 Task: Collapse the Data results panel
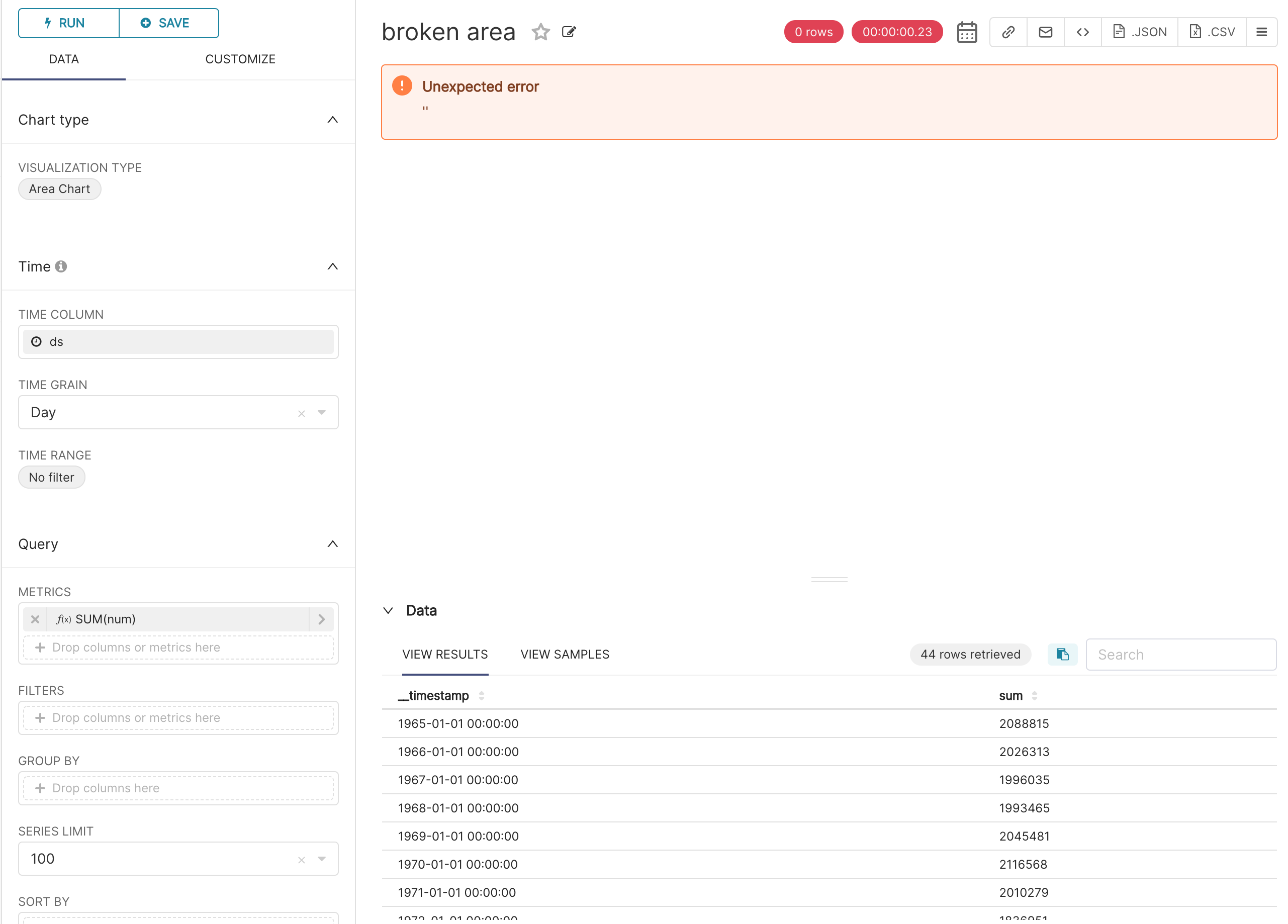click(389, 610)
